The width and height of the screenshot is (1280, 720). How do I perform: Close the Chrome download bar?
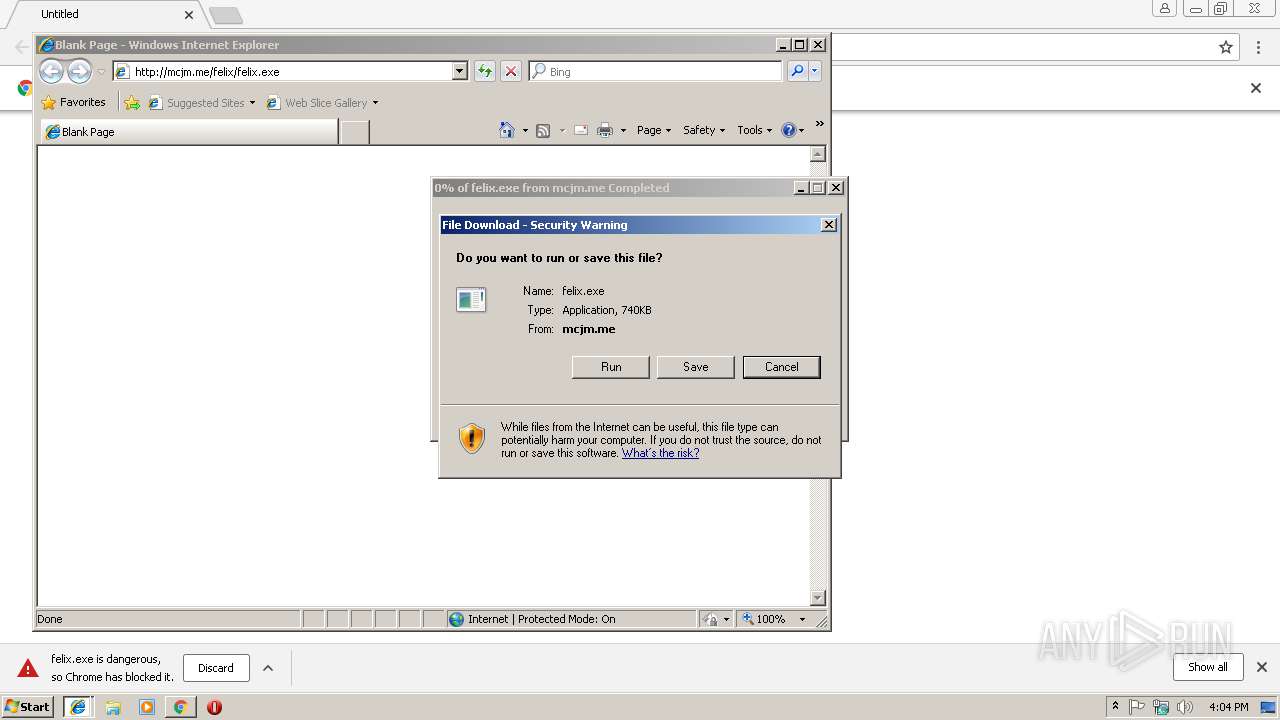1262,667
